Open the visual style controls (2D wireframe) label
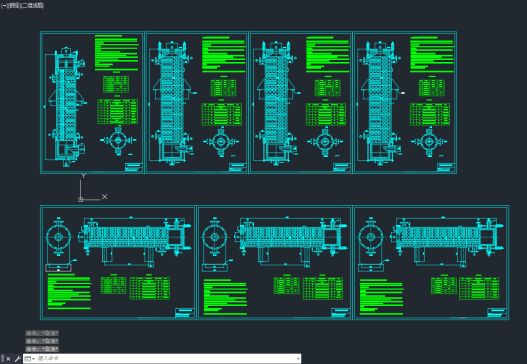This screenshot has height=364, width=527. click(33, 5)
